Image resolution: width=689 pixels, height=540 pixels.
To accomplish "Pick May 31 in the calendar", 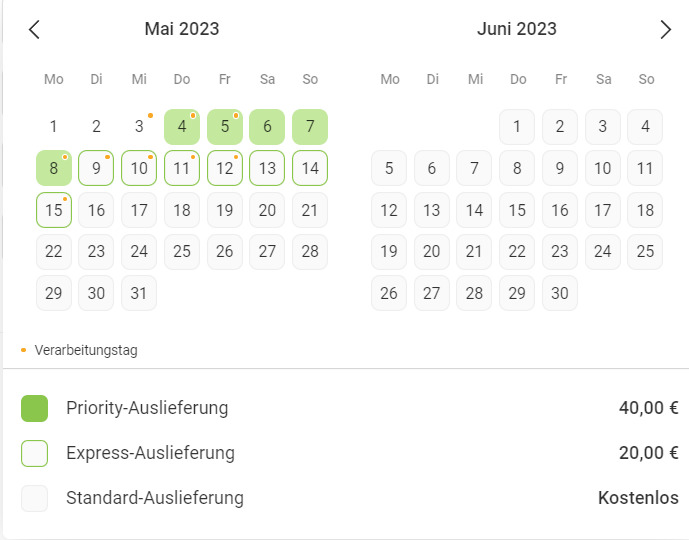I will click(x=139, y=293).
